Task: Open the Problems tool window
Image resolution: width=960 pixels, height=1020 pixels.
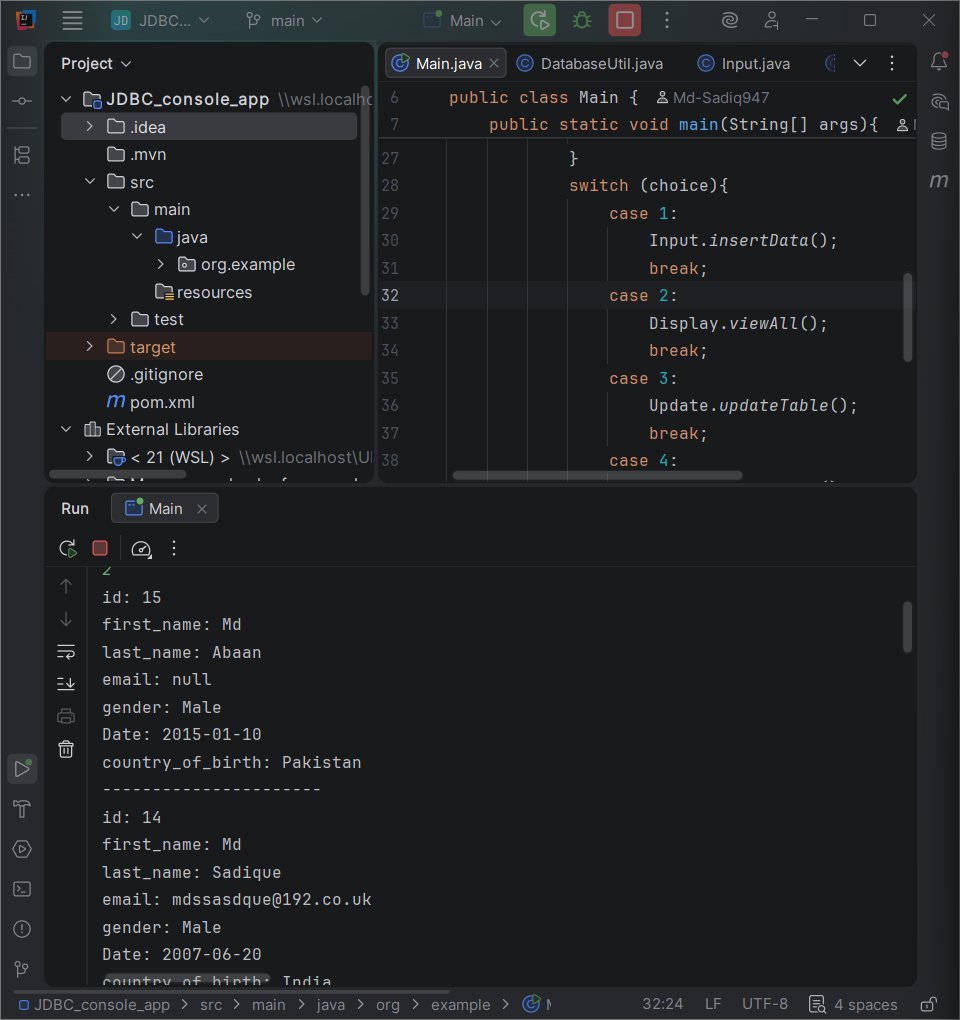Action: pyautogui.click(x=22, y=929)
